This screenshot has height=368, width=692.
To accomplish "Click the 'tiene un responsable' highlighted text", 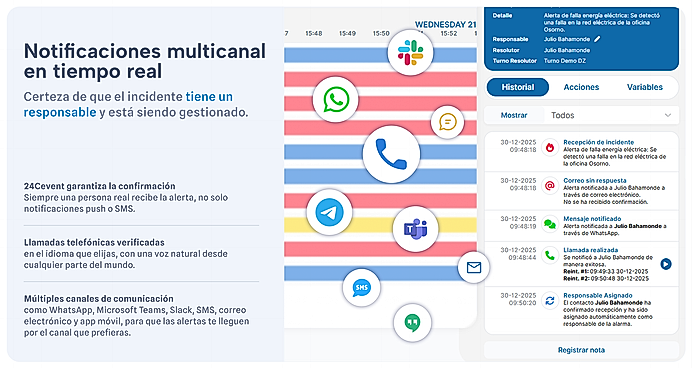I will (128, 105).
